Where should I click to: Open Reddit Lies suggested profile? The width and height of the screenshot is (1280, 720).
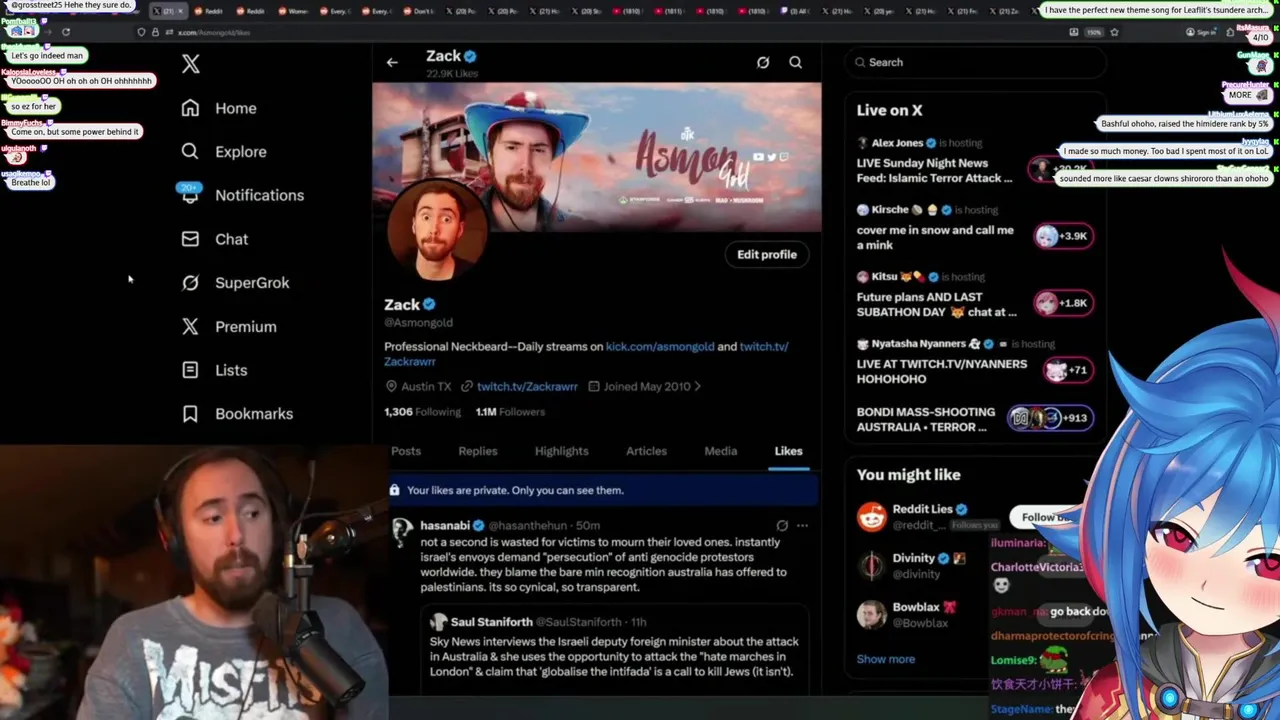922,509
